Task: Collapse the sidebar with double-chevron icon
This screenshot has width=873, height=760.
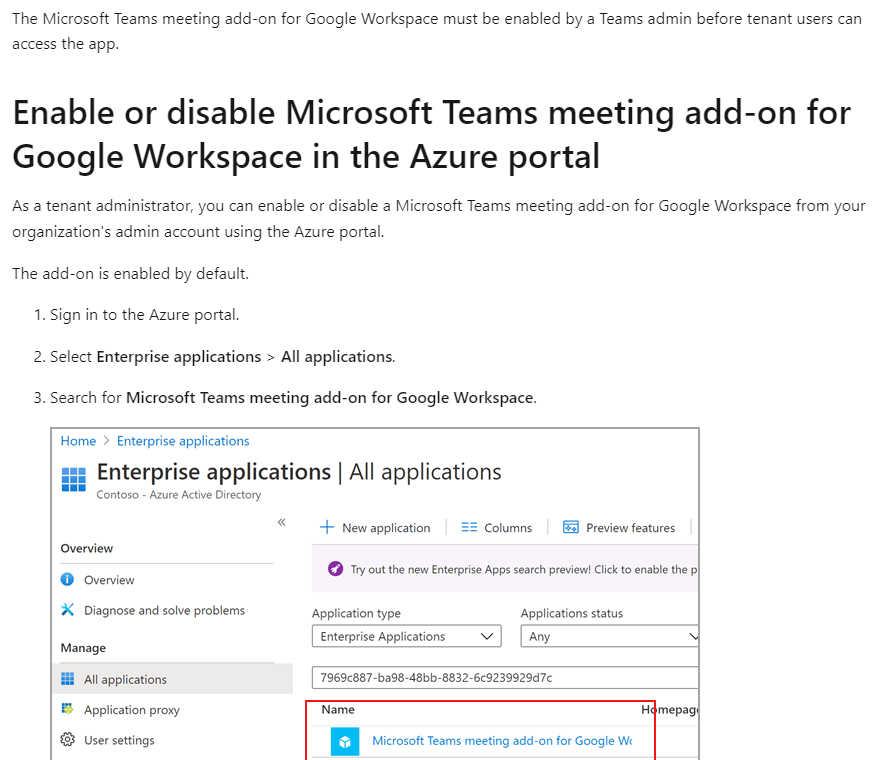Action: click(x=282, y=522)
